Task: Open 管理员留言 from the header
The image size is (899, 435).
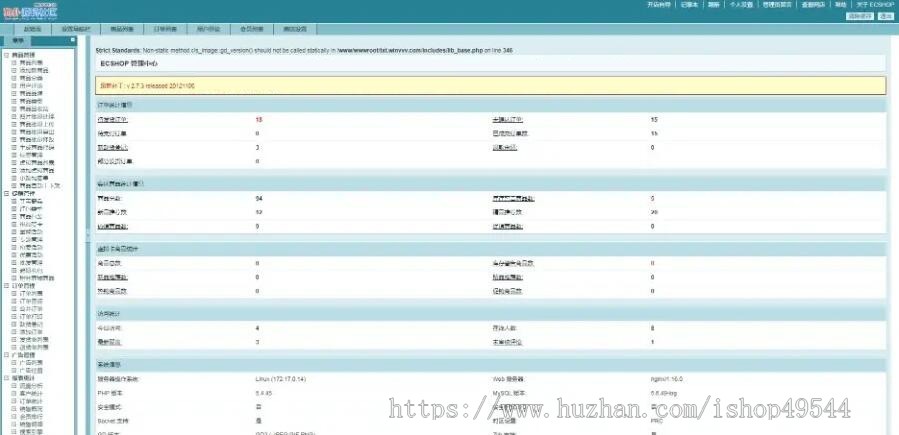Action: (777, 5)
